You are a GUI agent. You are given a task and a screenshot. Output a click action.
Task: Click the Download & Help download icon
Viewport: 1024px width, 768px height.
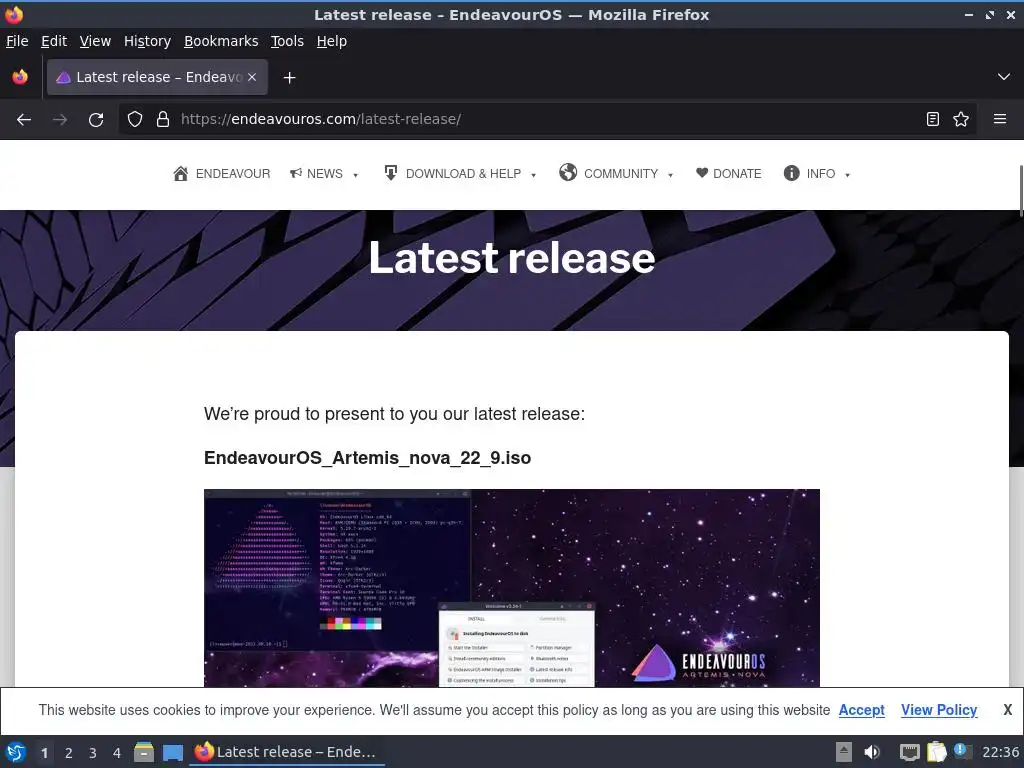[391, 173]
